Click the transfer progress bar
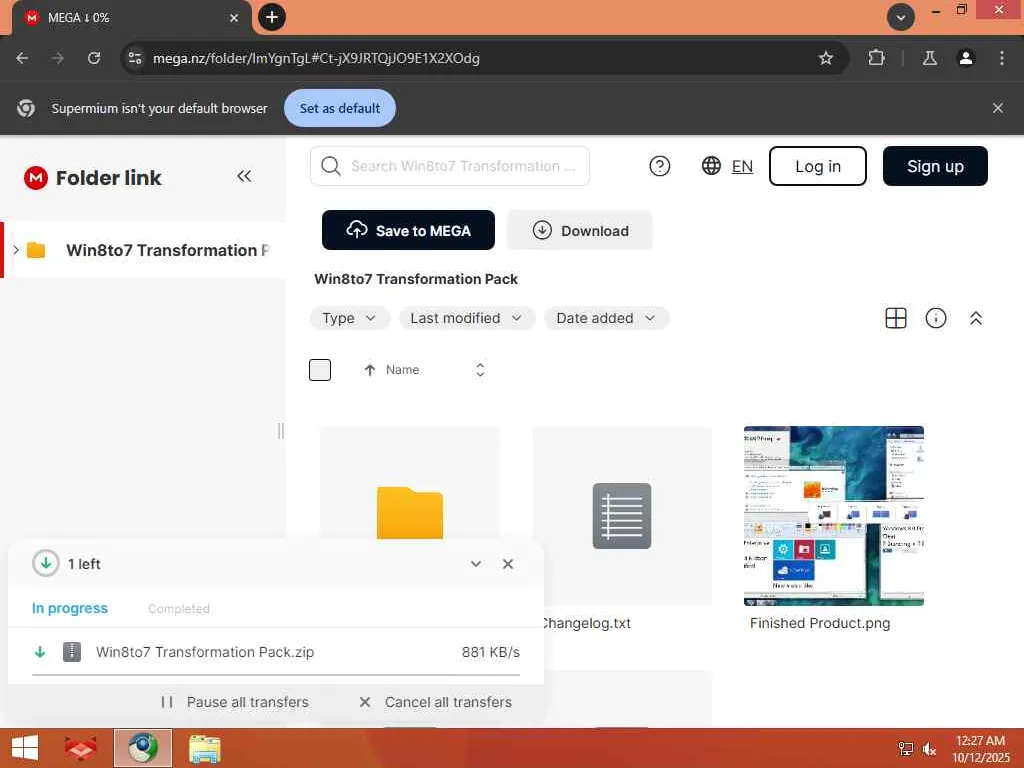 tap(276, 674)
